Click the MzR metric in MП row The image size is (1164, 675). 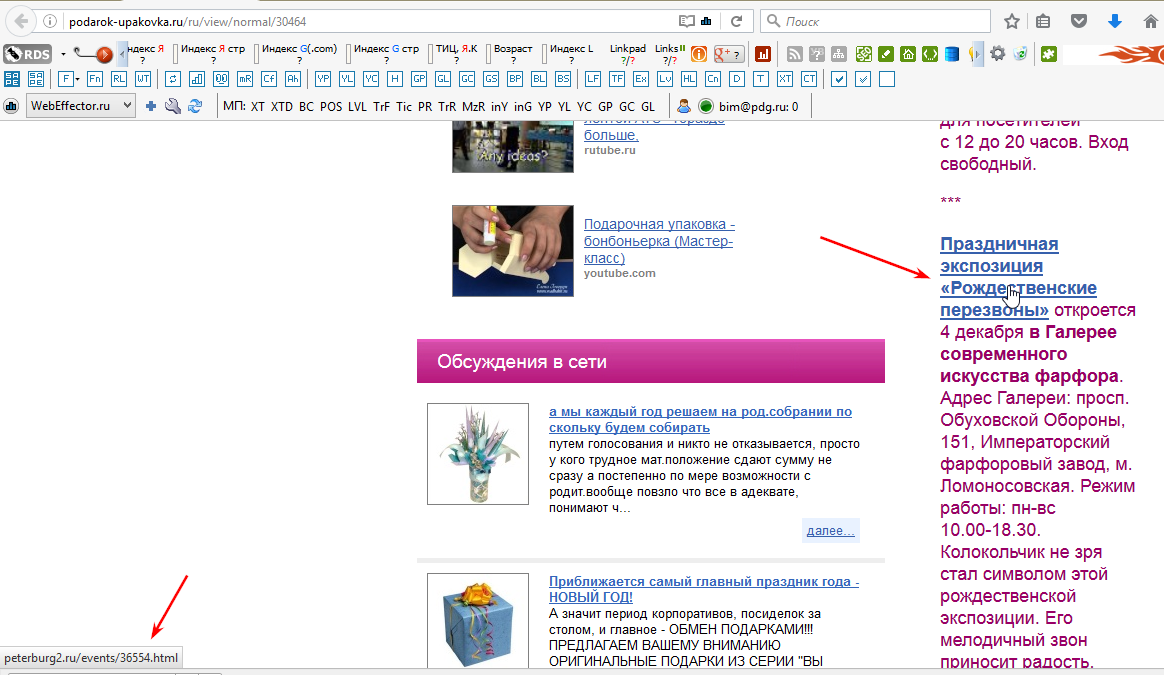pos(473,107)
